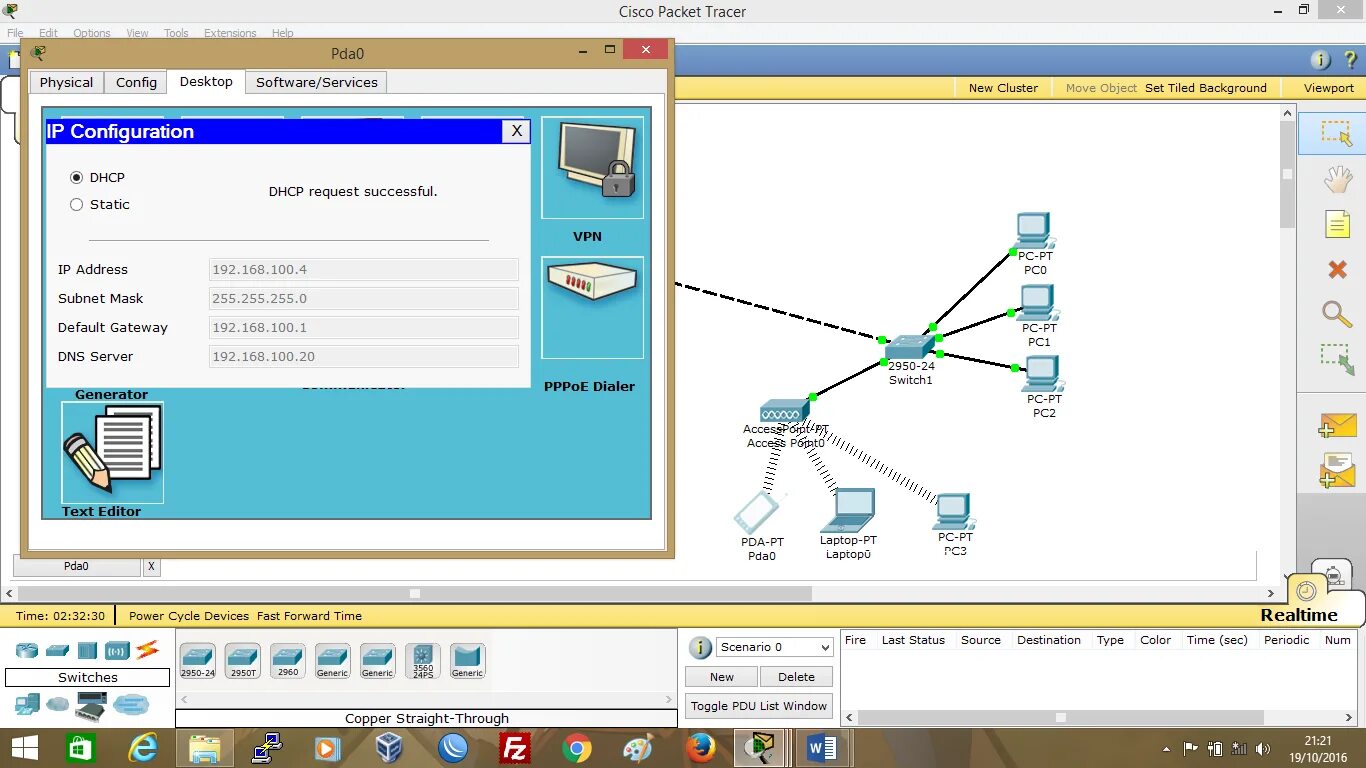The height and width of the screenshot is (768, 1366).
Task: Click Access Point0 device in workspace
Action: [784, 410]
